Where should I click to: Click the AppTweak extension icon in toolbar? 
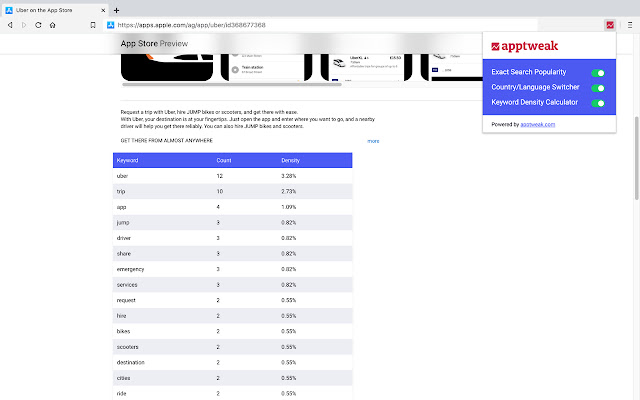610,25
